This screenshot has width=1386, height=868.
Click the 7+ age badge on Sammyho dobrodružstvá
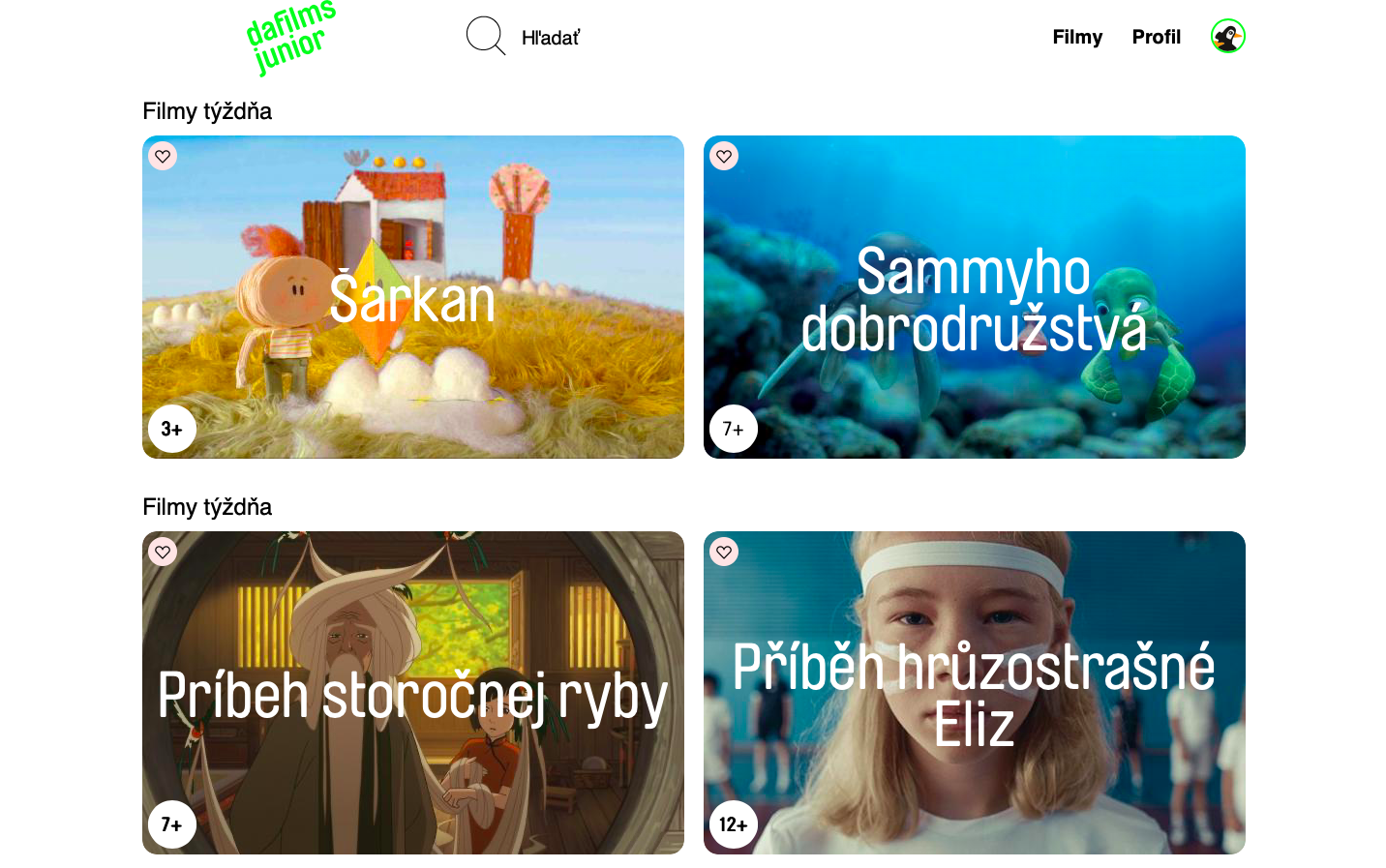click(x=734, y=429)
